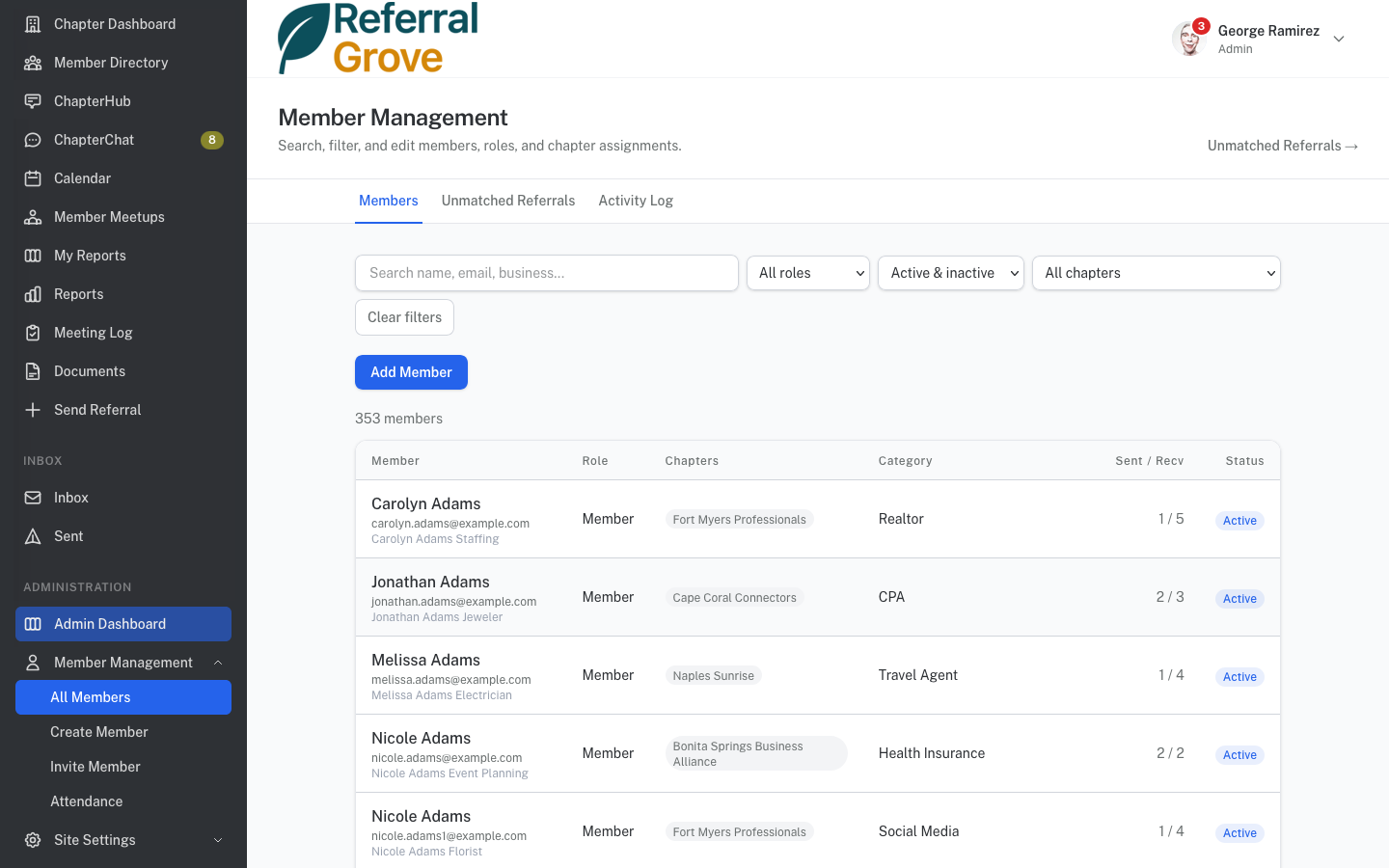Click the Fort Myers Professionals chip for Carolyn Adams
This screenshot has height=868, width=1389.
coord(740,519)
